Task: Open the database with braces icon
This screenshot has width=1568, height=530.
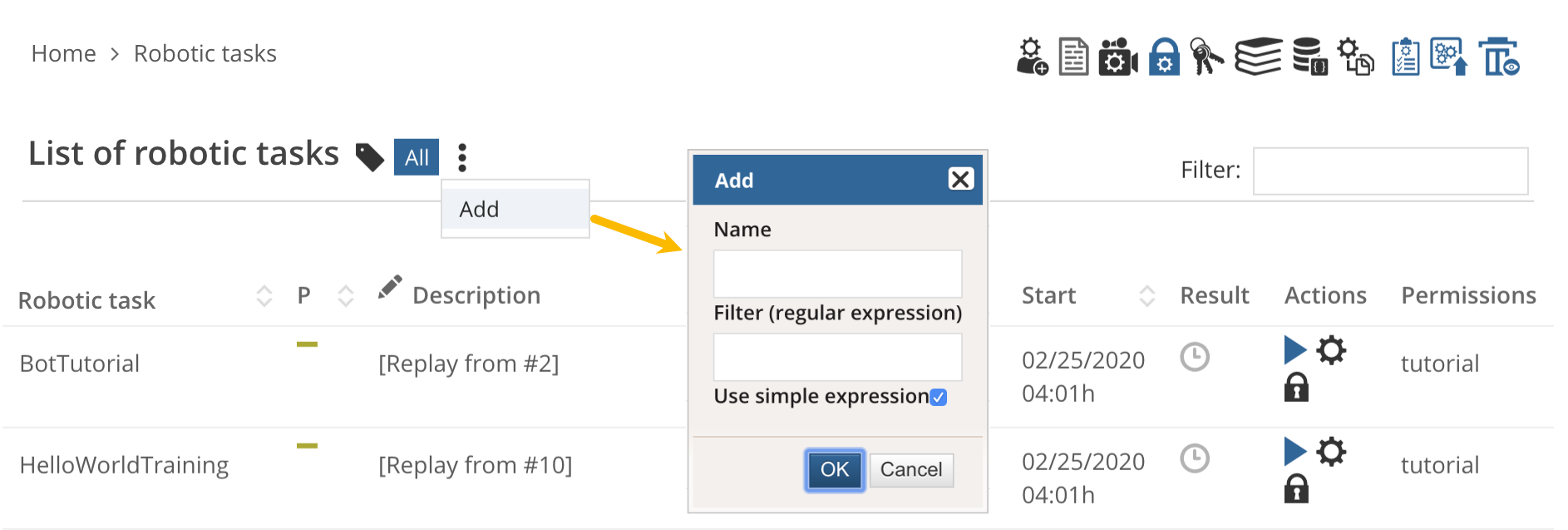Action: click(x=1309, y=57)
